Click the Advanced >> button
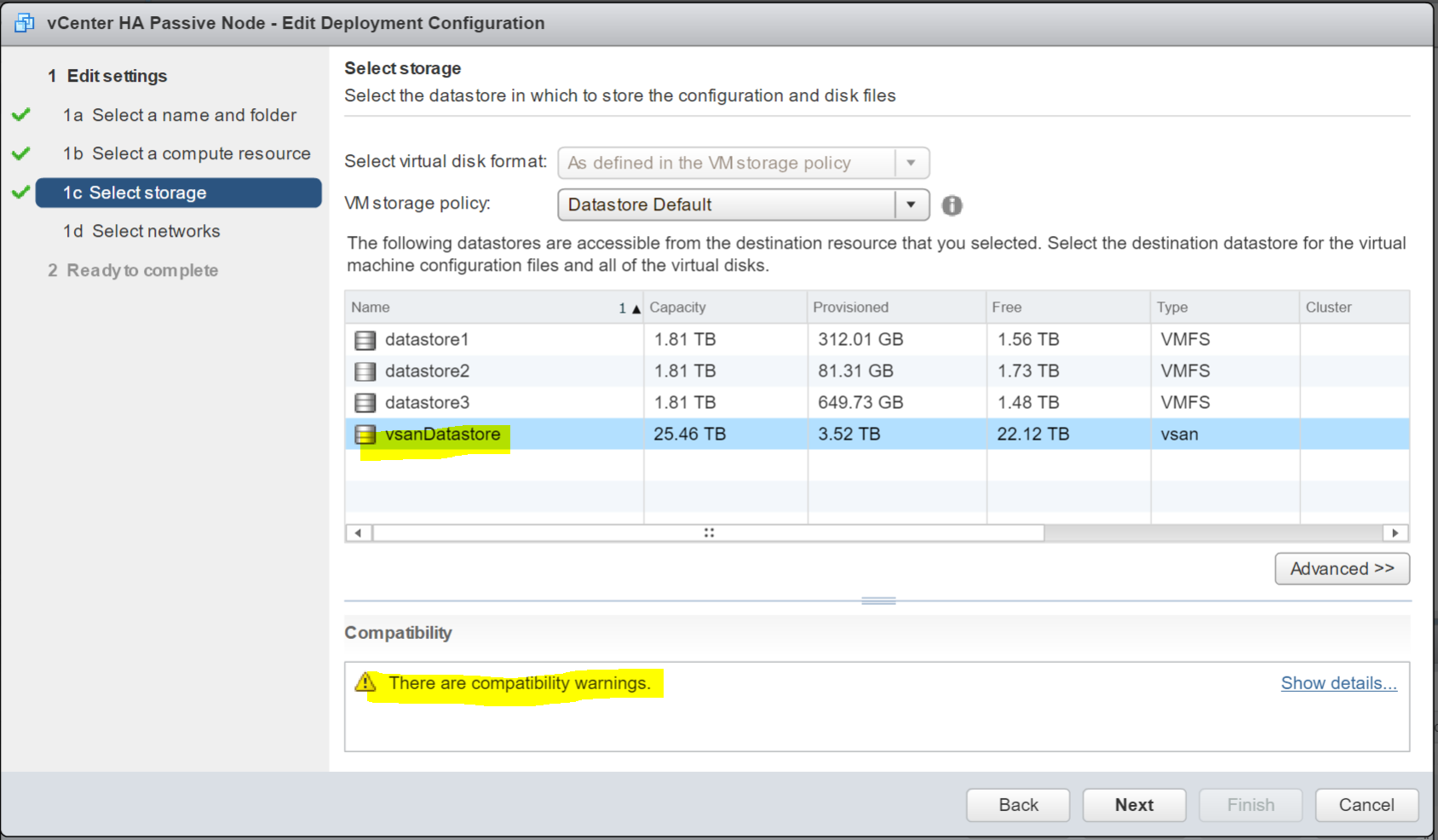Image resolution: width=1438 pixels, height=840 pixels. [1342, 568]
